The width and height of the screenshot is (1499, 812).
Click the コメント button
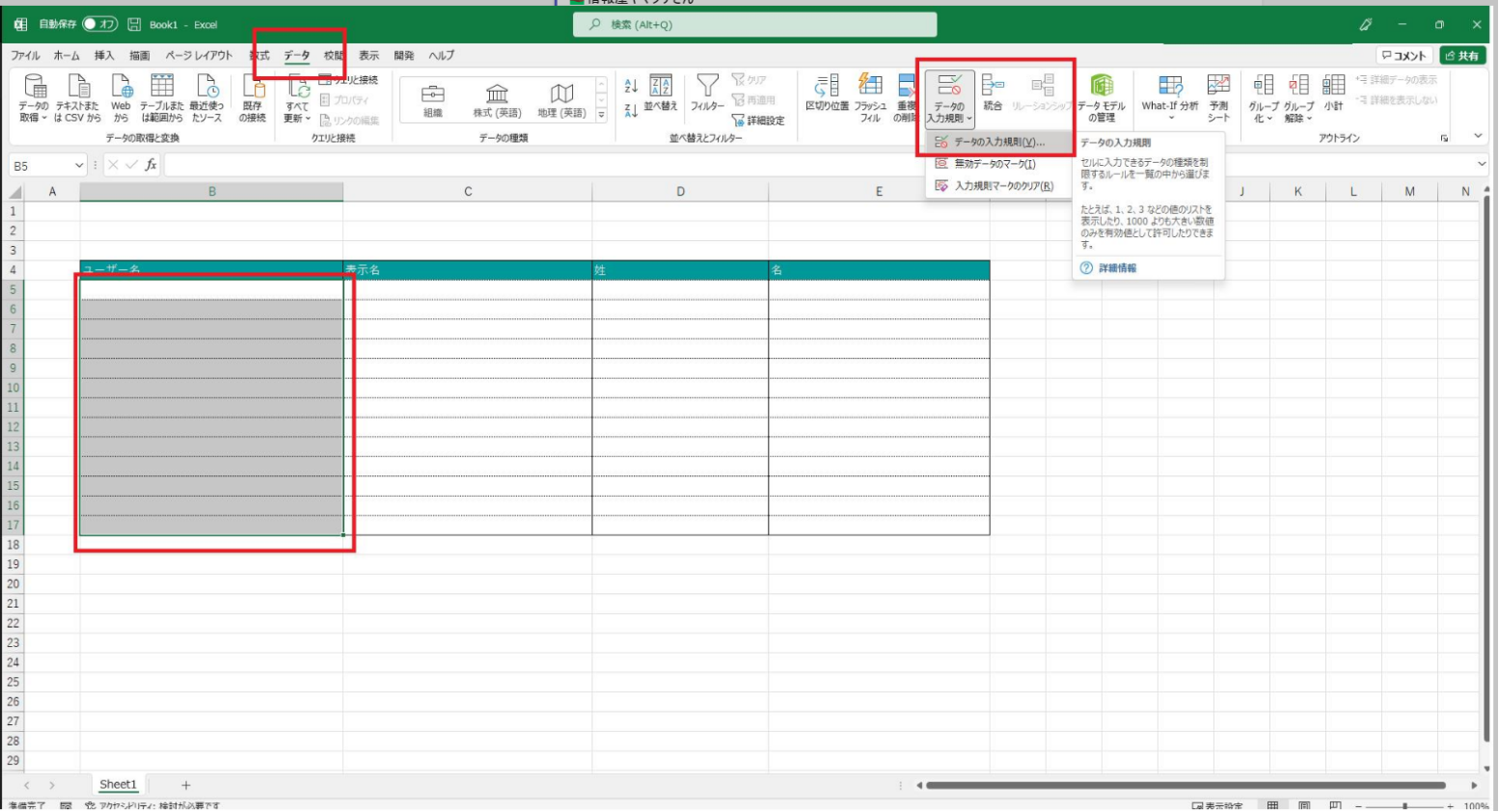pos(1404,56)
